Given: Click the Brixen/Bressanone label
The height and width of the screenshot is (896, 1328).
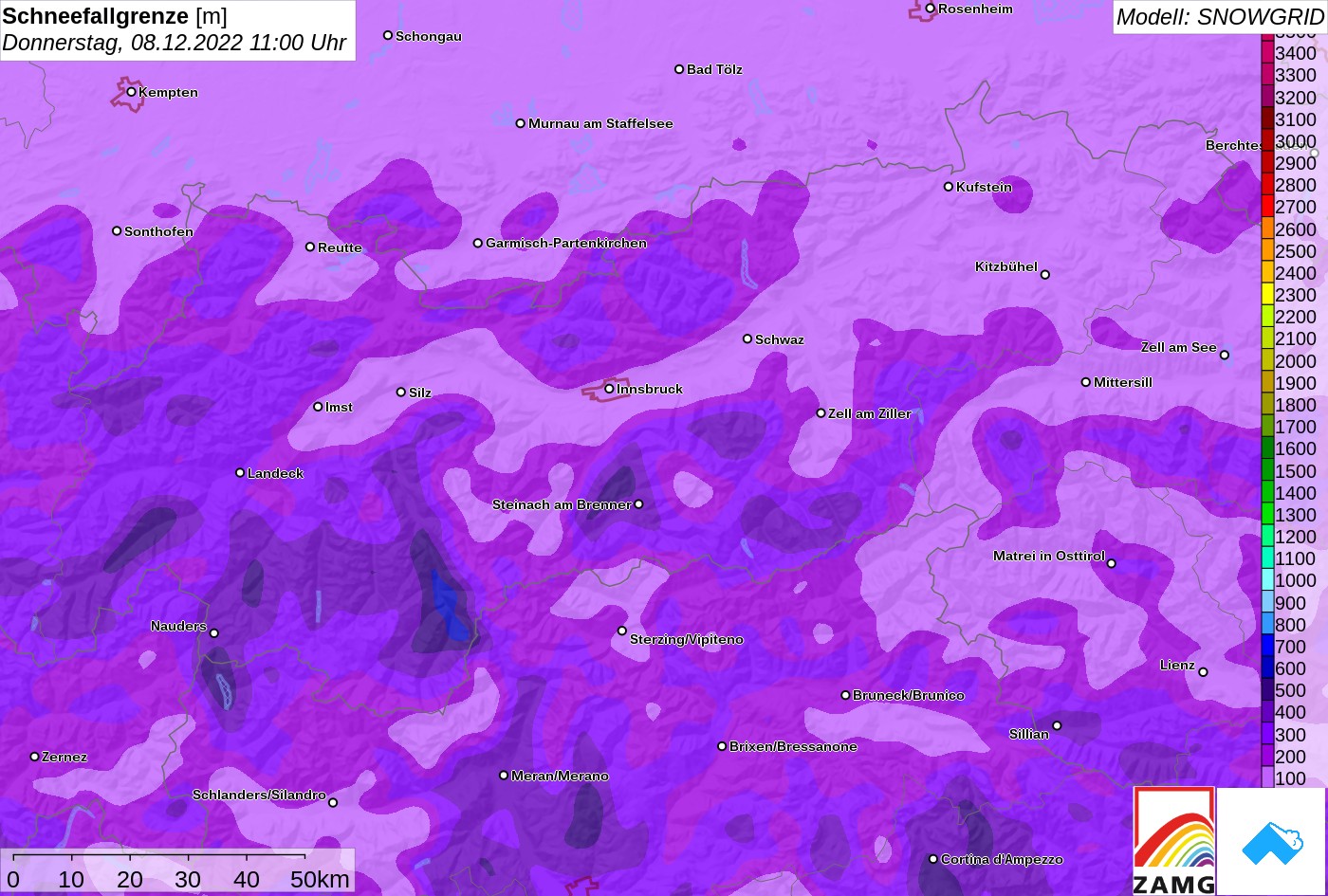Looking at the screenshot, I should (x=793, y=746).
